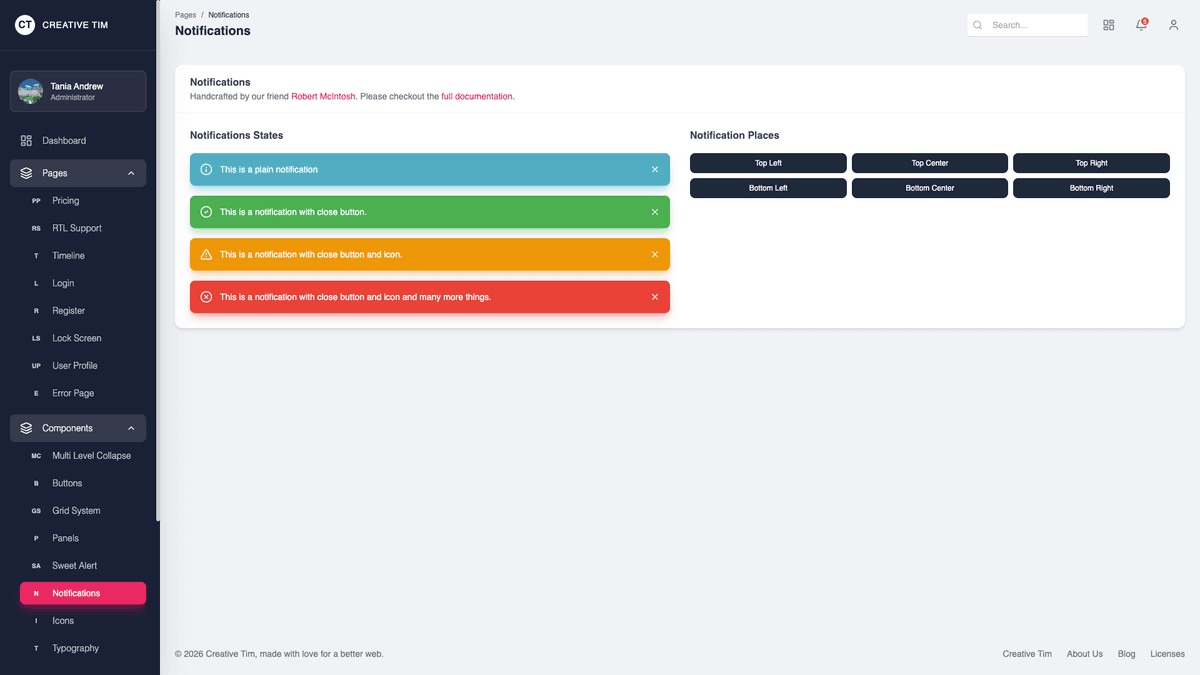Open the full documentation link
The height and width of the screenshot is (675, 1200).
(477, 96)
